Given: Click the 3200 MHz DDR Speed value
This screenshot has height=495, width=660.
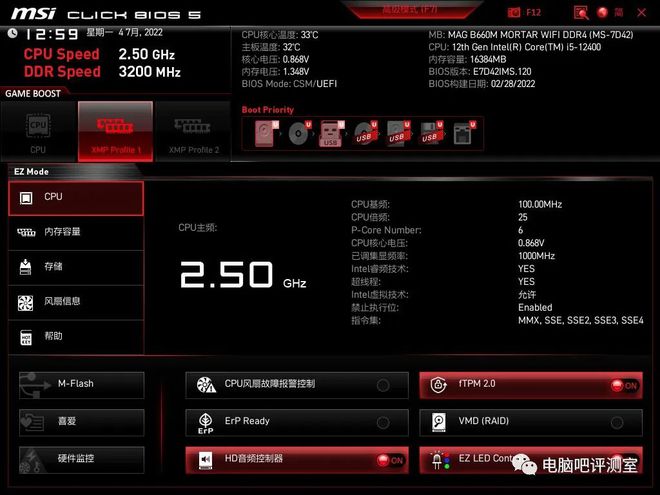Looking at the screenshot, I should pos(149,72).
